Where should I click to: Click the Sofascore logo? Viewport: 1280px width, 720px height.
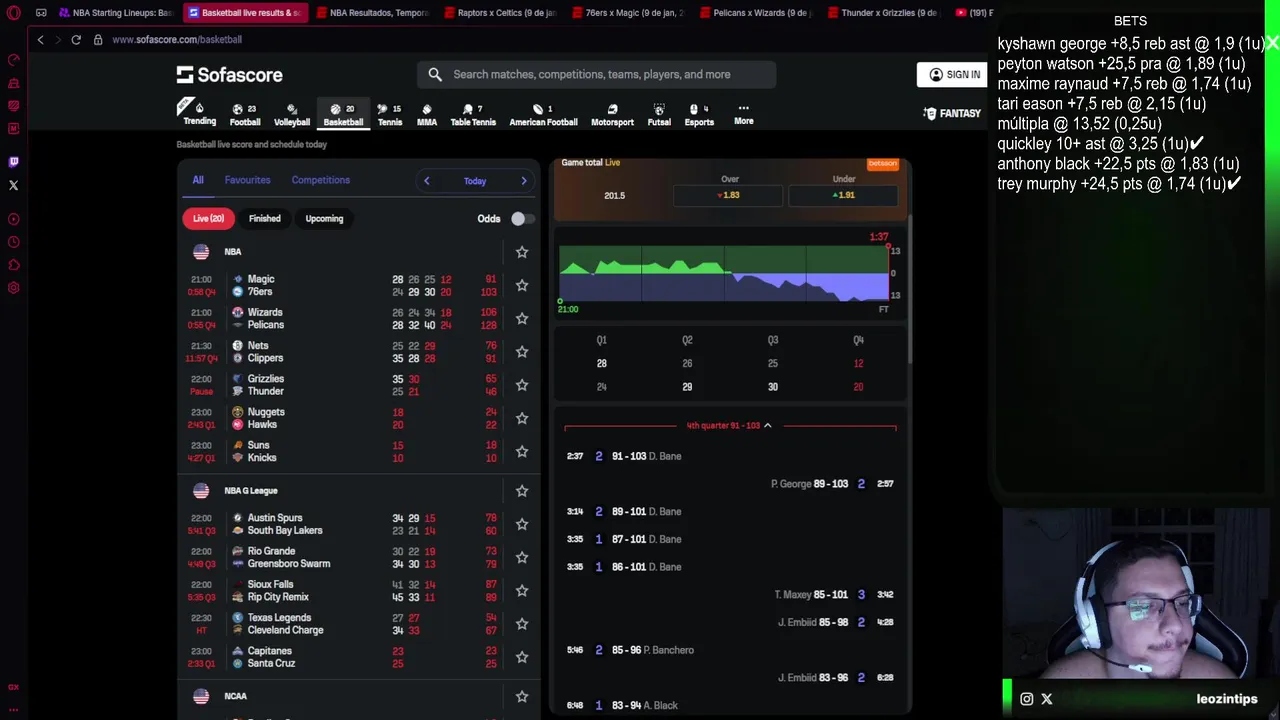[230, 74]
